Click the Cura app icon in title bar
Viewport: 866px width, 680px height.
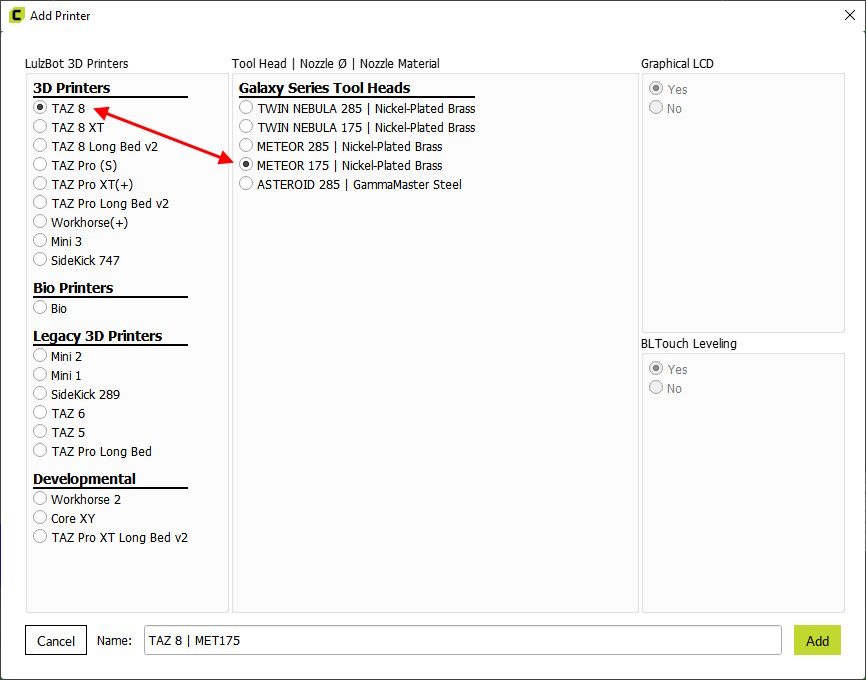tap(17, 15)
